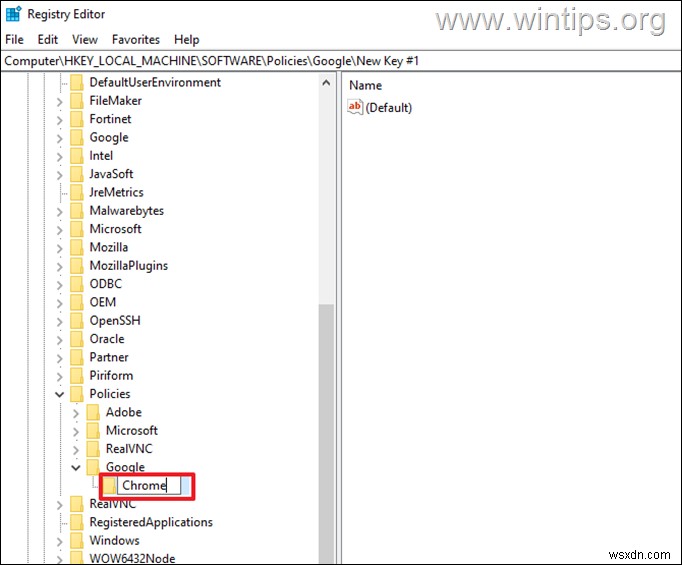Image resolution: width=682 pixels, height=565 pixels.
Task: Open the Help menu
Action: click(x=187, y=40)
